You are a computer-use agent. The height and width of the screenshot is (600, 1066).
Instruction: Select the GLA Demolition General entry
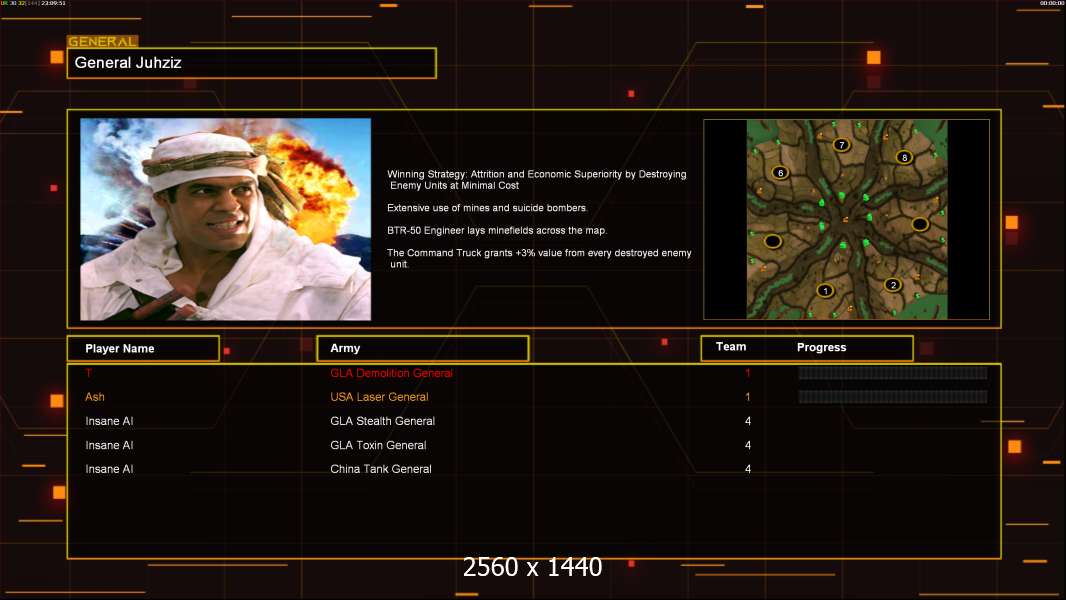click(391, 373)
